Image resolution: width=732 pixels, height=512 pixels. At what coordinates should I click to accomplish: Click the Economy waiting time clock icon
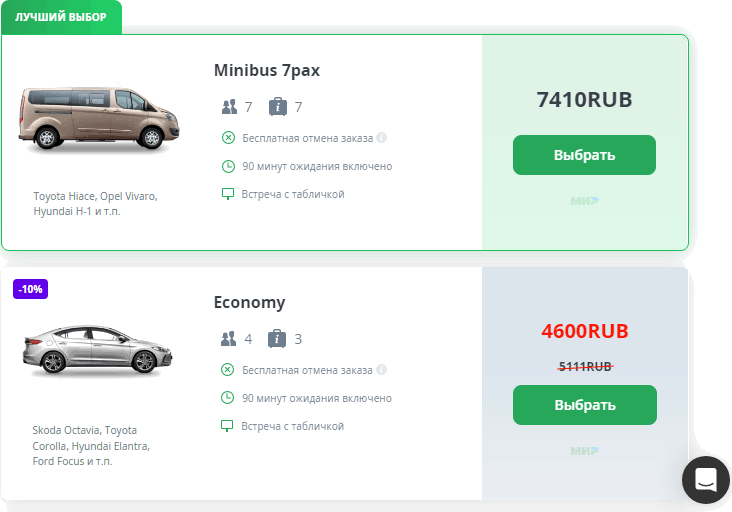coord(228,398)
